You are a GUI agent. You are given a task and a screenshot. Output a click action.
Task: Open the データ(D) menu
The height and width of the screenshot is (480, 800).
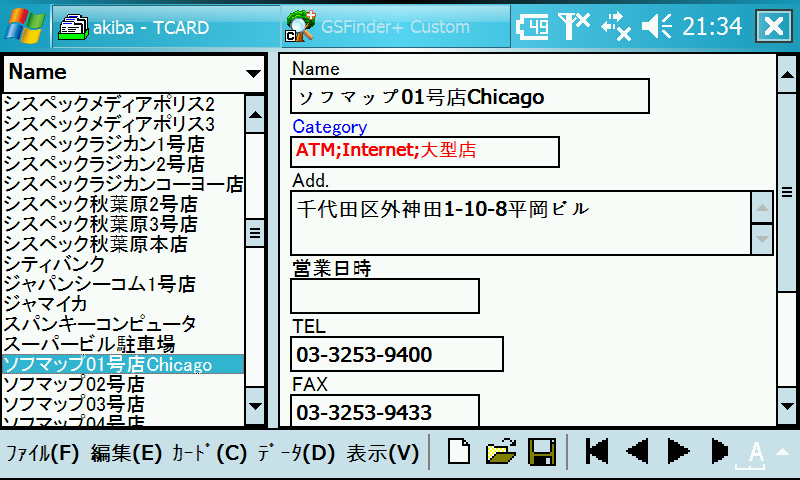296,453
